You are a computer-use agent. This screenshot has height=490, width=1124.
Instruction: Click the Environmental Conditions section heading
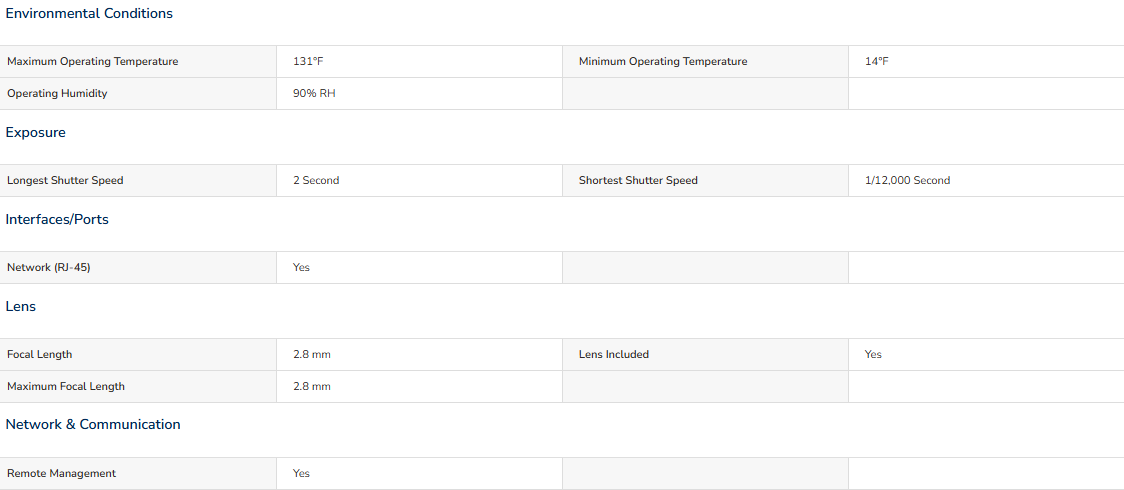click(89, 14)
